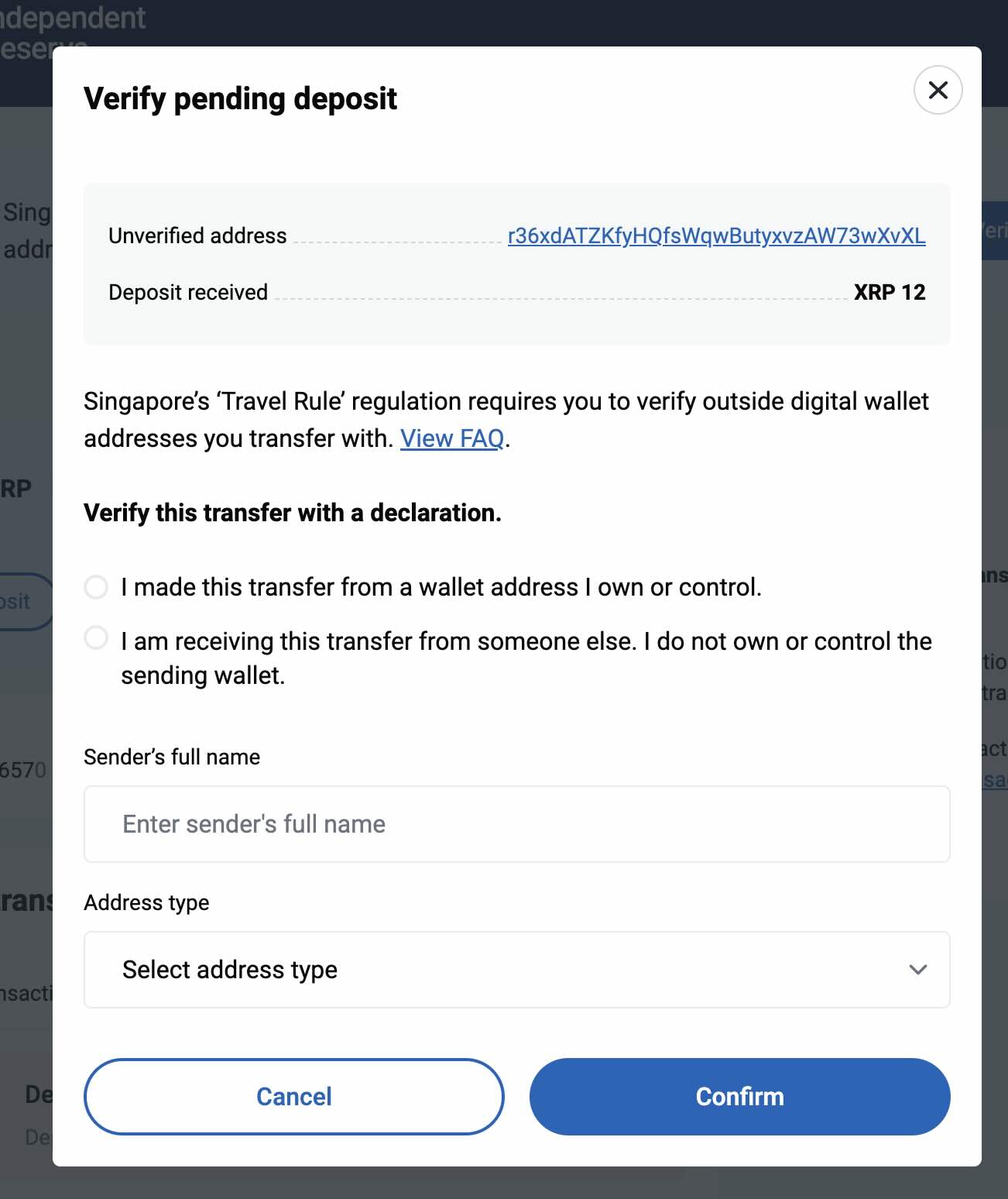Open the unverified XRP address link
This screenshot has width=1008, height=1199.
coord(716,235)
